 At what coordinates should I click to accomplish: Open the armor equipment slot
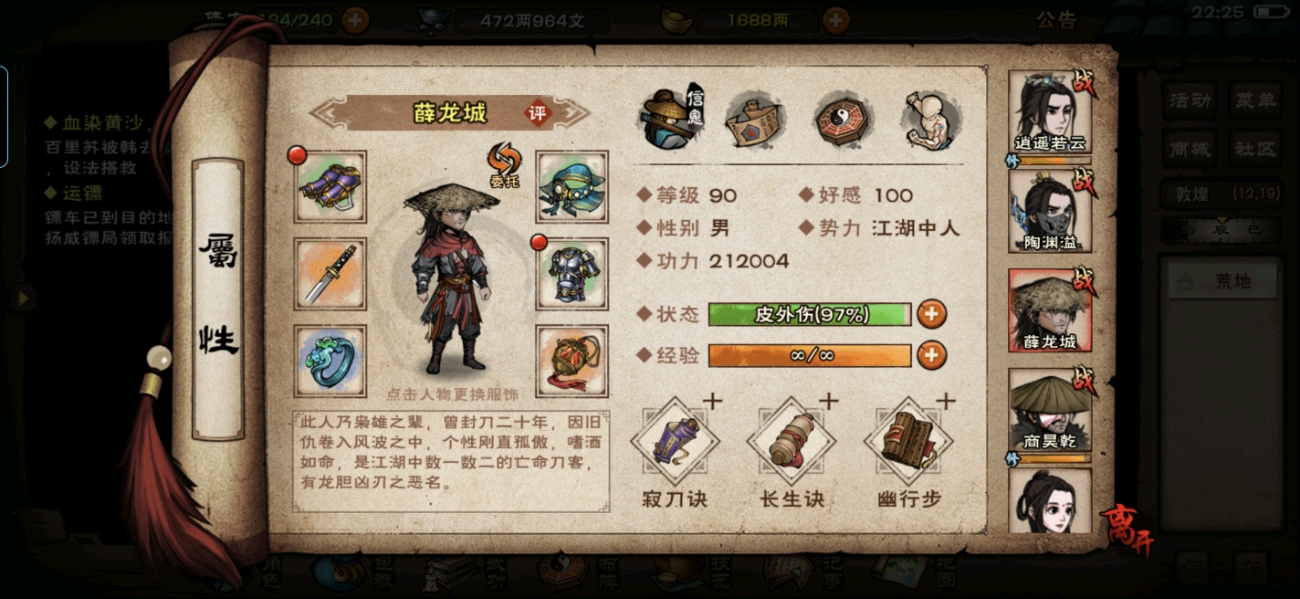(x=572, y=273)
